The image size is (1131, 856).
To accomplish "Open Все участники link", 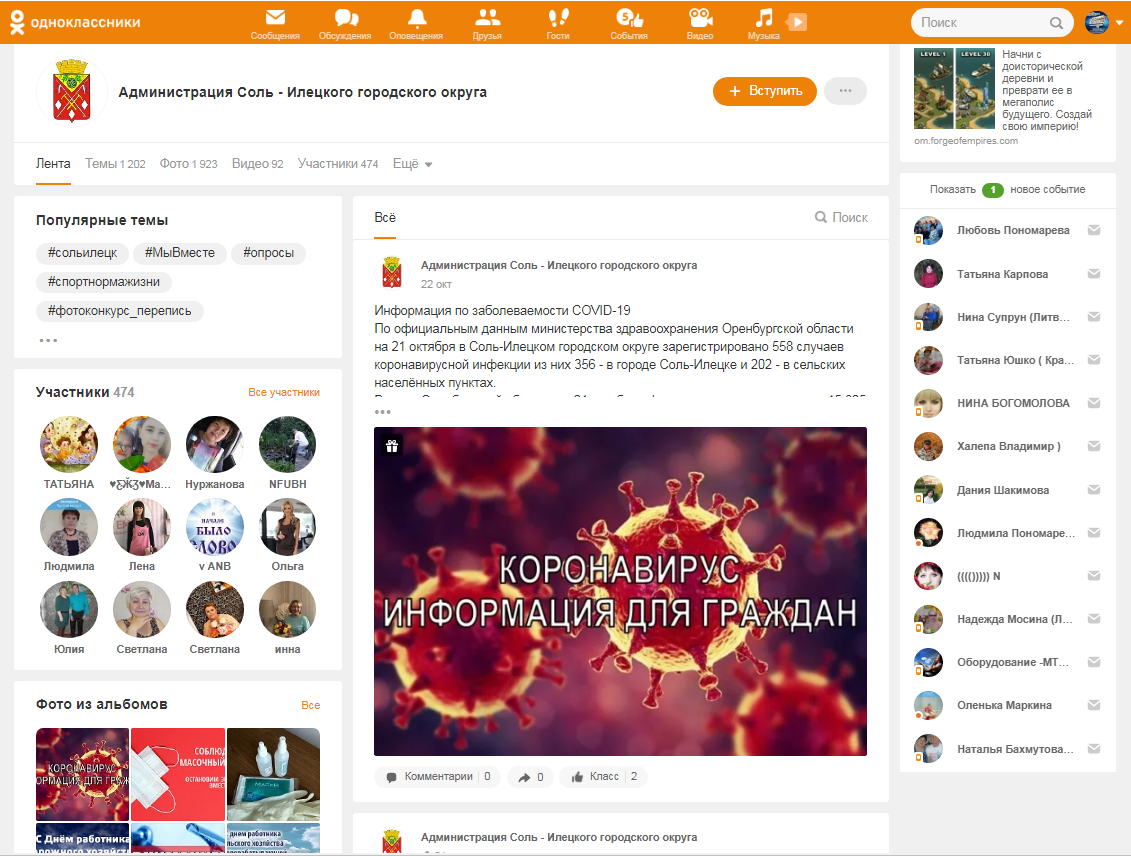I will (x=284, y=393).
